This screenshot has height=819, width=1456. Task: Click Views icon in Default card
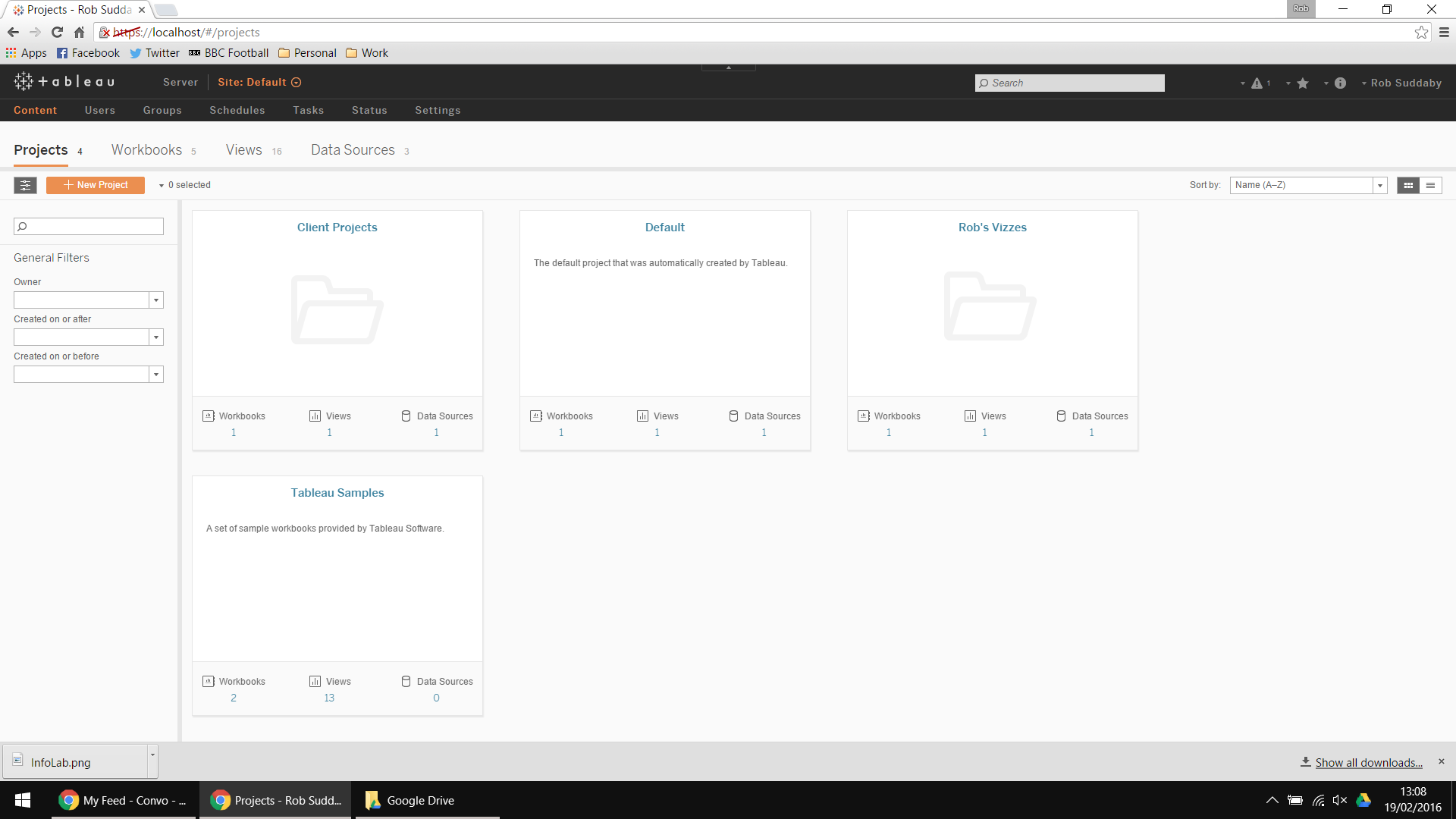tap(642, 416)
